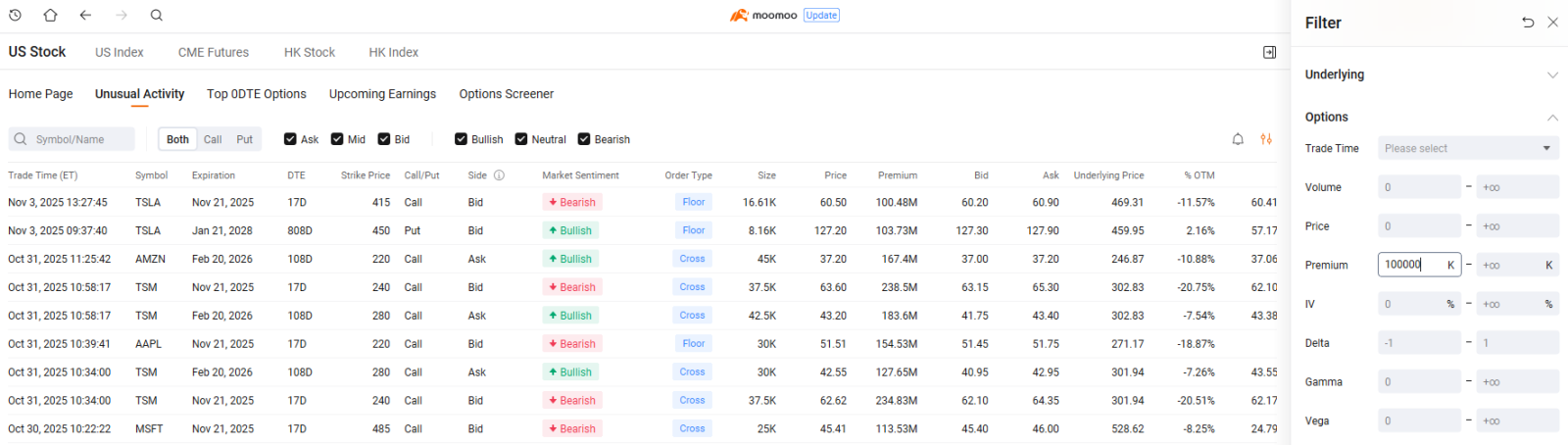This screenshot has height=445, width=1568.
Task: Click the Symbol/Name search field
Action: pos(72,139)
